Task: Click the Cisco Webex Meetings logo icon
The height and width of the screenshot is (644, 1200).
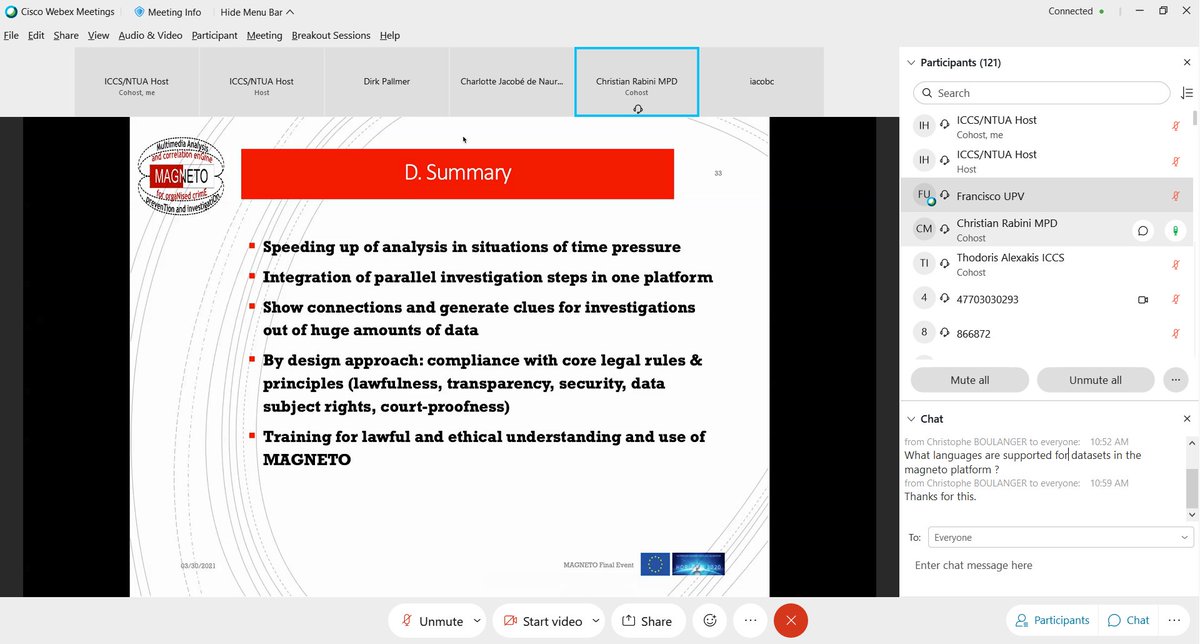Action: coord(11,12)
